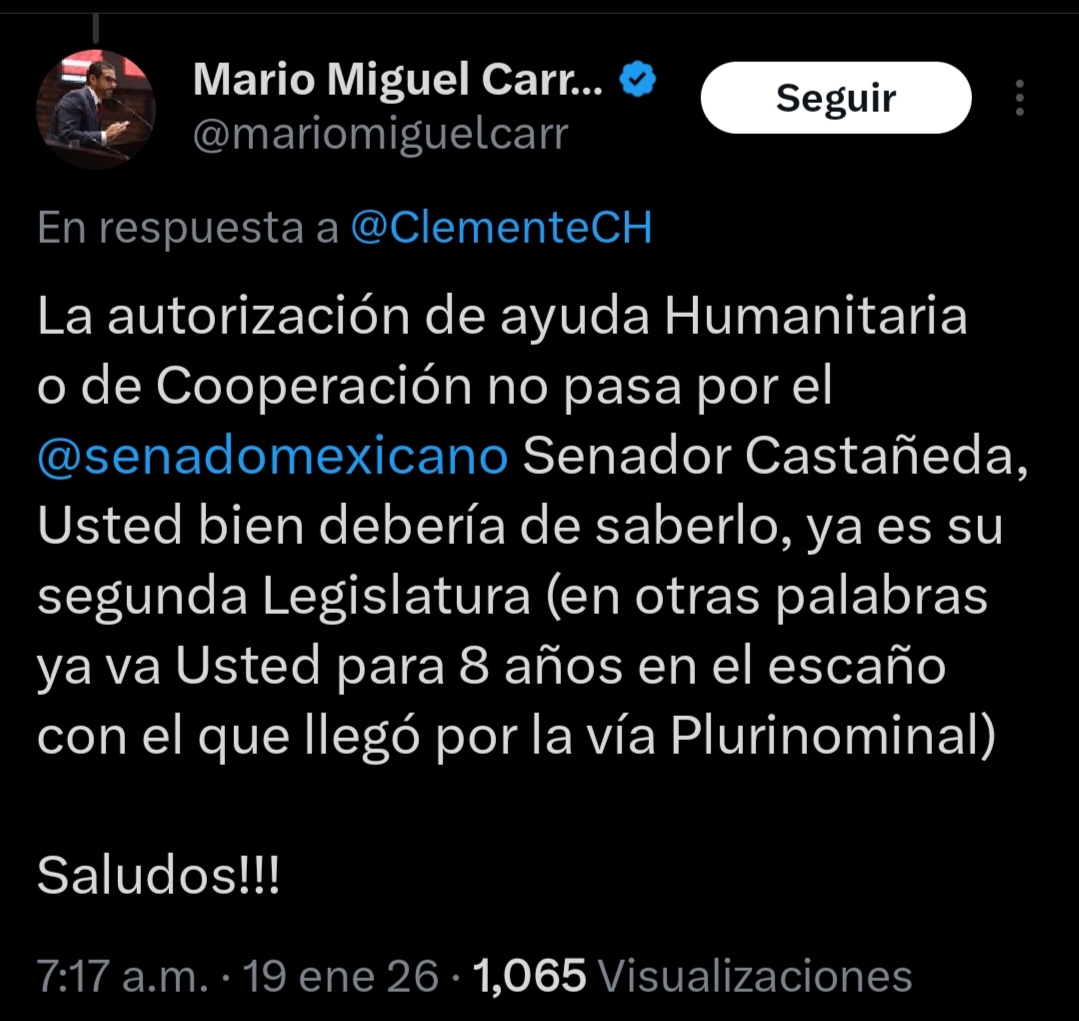Click the 'La autorización de ayuda Humanitaria' line
Screen dimensions: 1079x1021
(x=502, y=316)
